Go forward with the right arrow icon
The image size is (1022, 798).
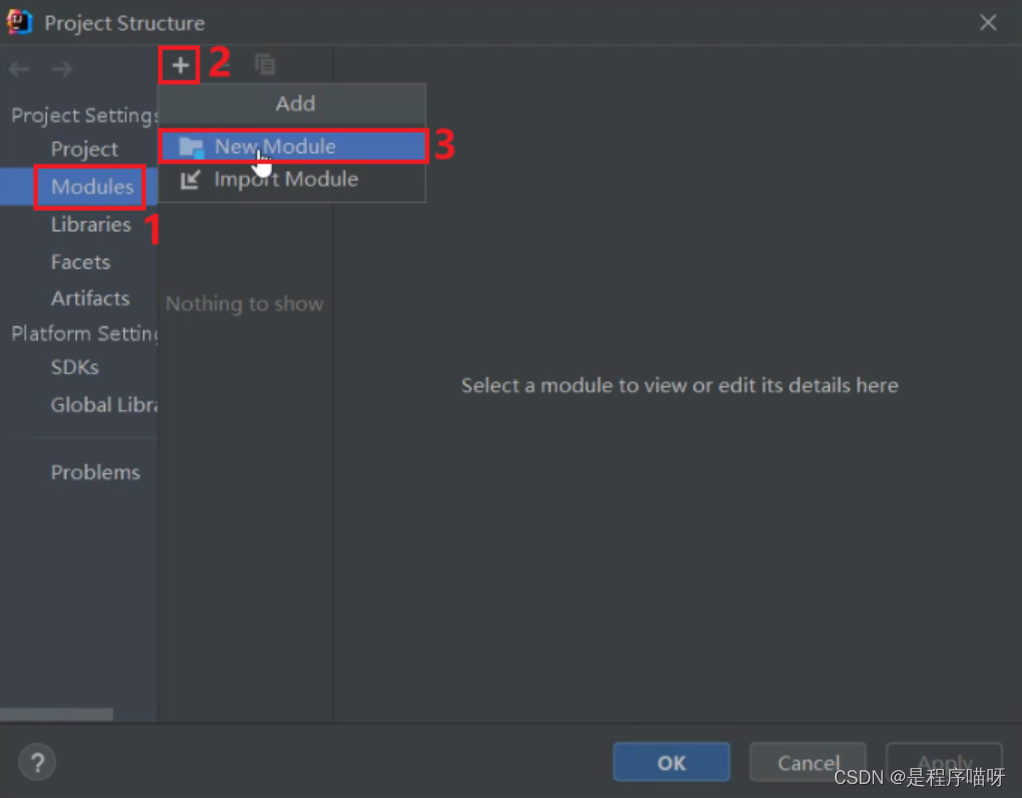61,68
